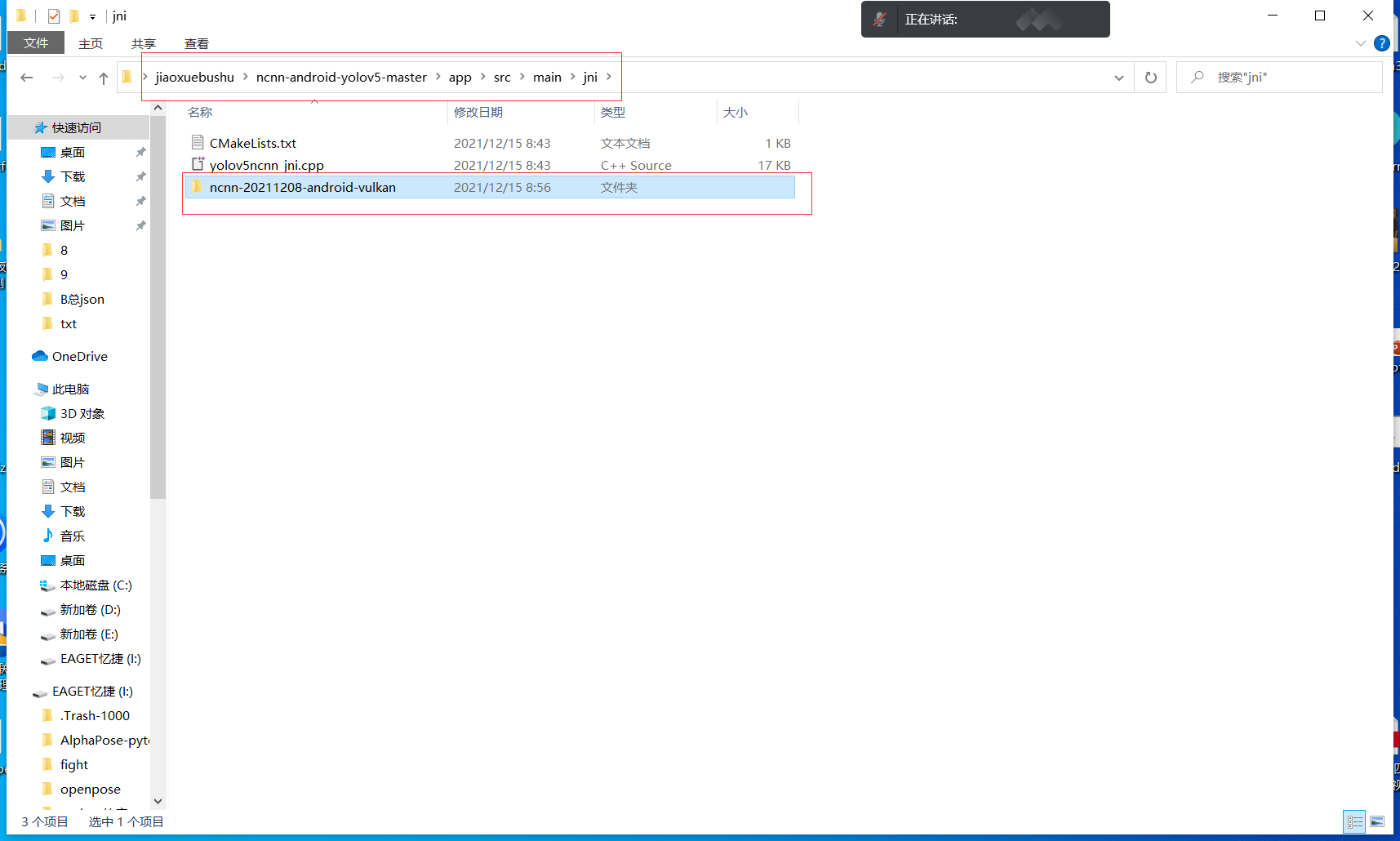Switch to the 查看 ribbon tab
This screenshot has width=1400, height=841.
pyautogui.click(x=196, y=43)
